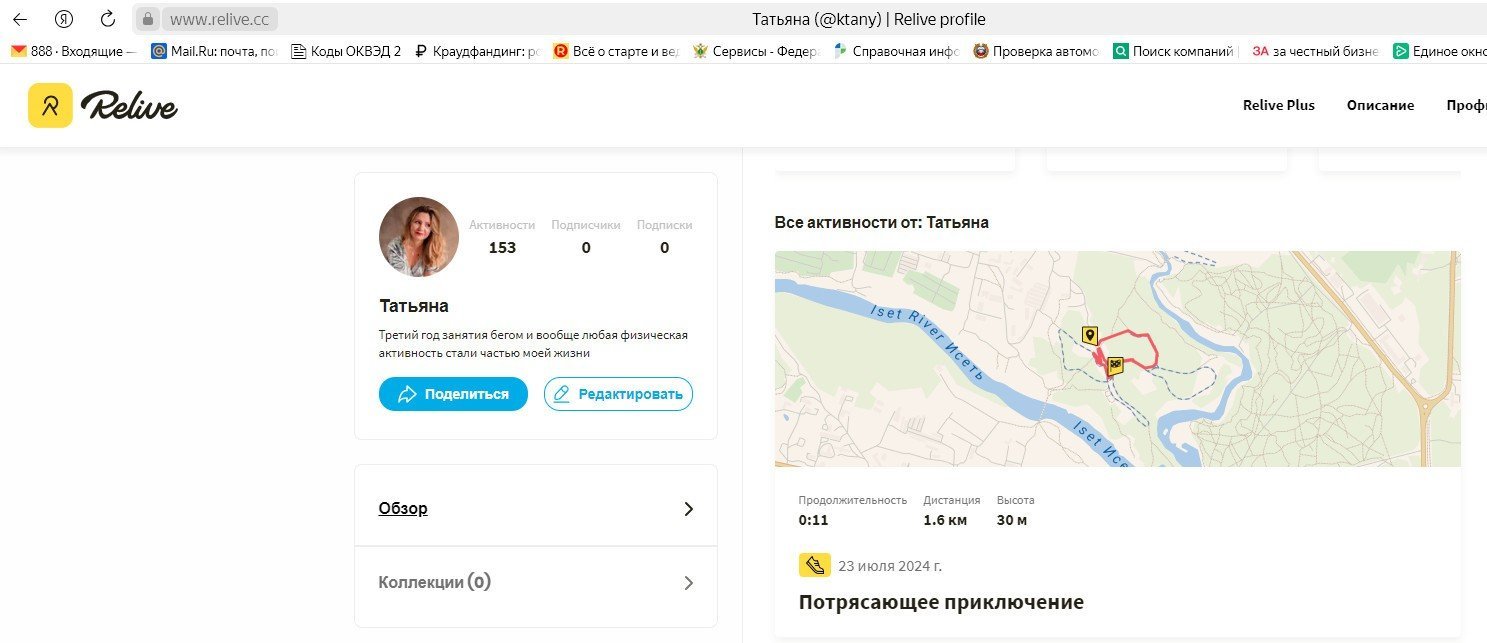Click the date '23 июля 2024 г.'
The width and height of the screenshot is (1487, 643).
tap(890, 566)
